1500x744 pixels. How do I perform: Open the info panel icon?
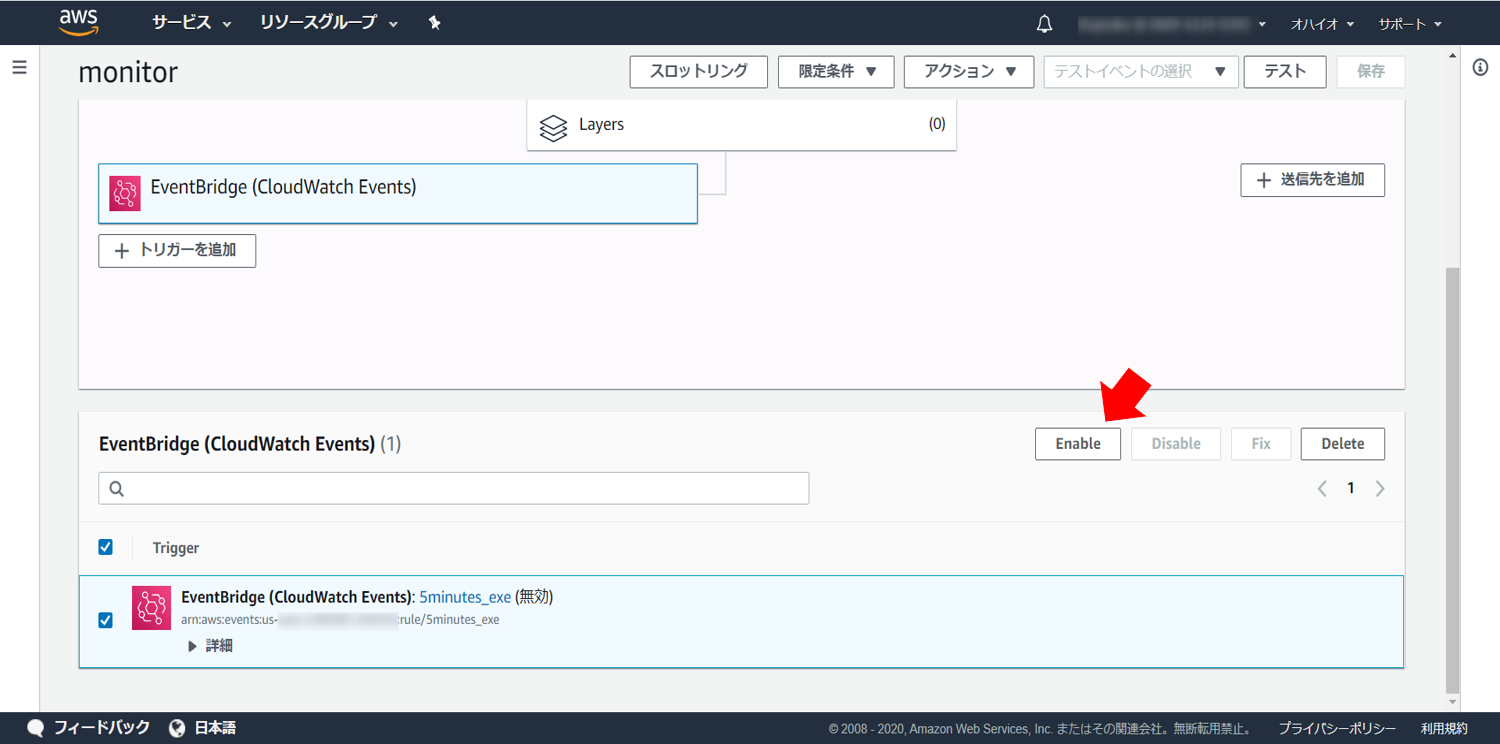pyautogui.click(x=1480, y=67)
